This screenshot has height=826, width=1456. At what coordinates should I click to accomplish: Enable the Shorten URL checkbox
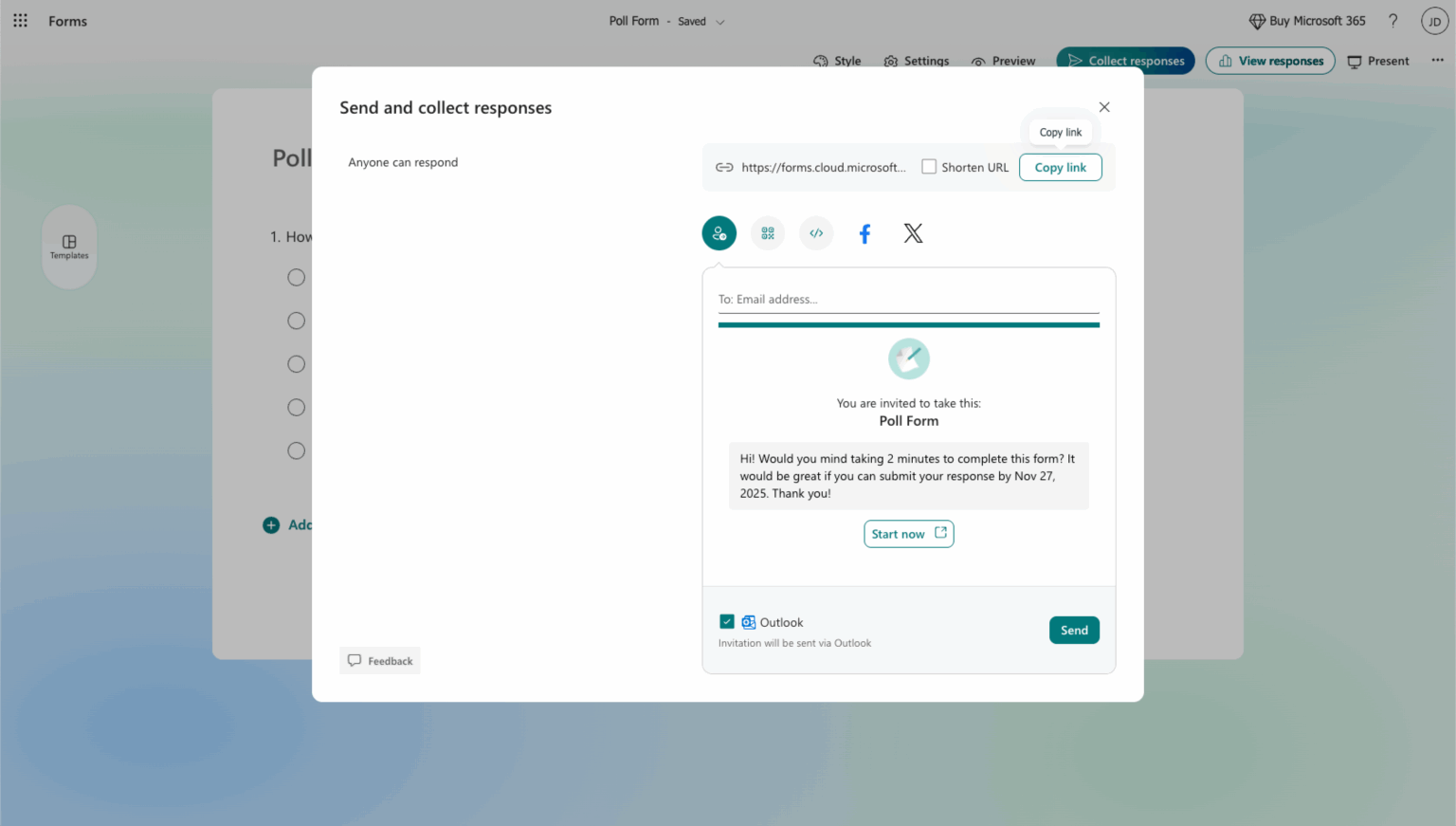(x=929, y=166)
